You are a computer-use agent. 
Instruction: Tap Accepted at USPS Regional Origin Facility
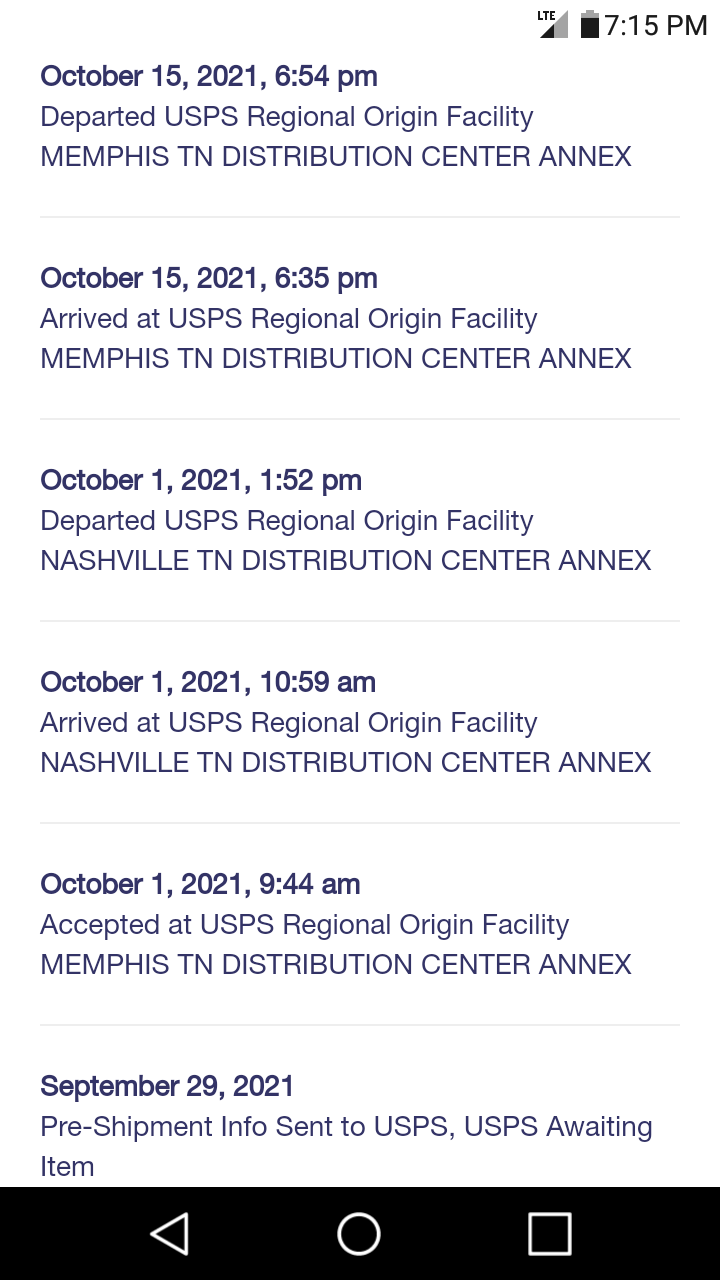(x=305, y=925)
